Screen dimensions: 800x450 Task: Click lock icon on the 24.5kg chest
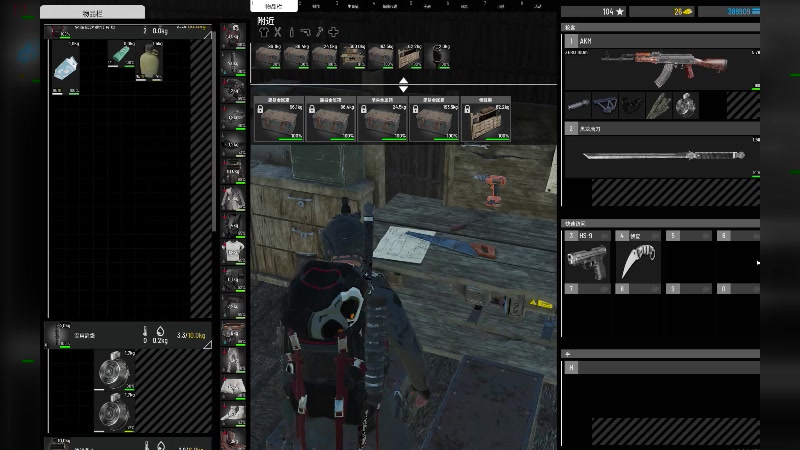click(363, 109)
